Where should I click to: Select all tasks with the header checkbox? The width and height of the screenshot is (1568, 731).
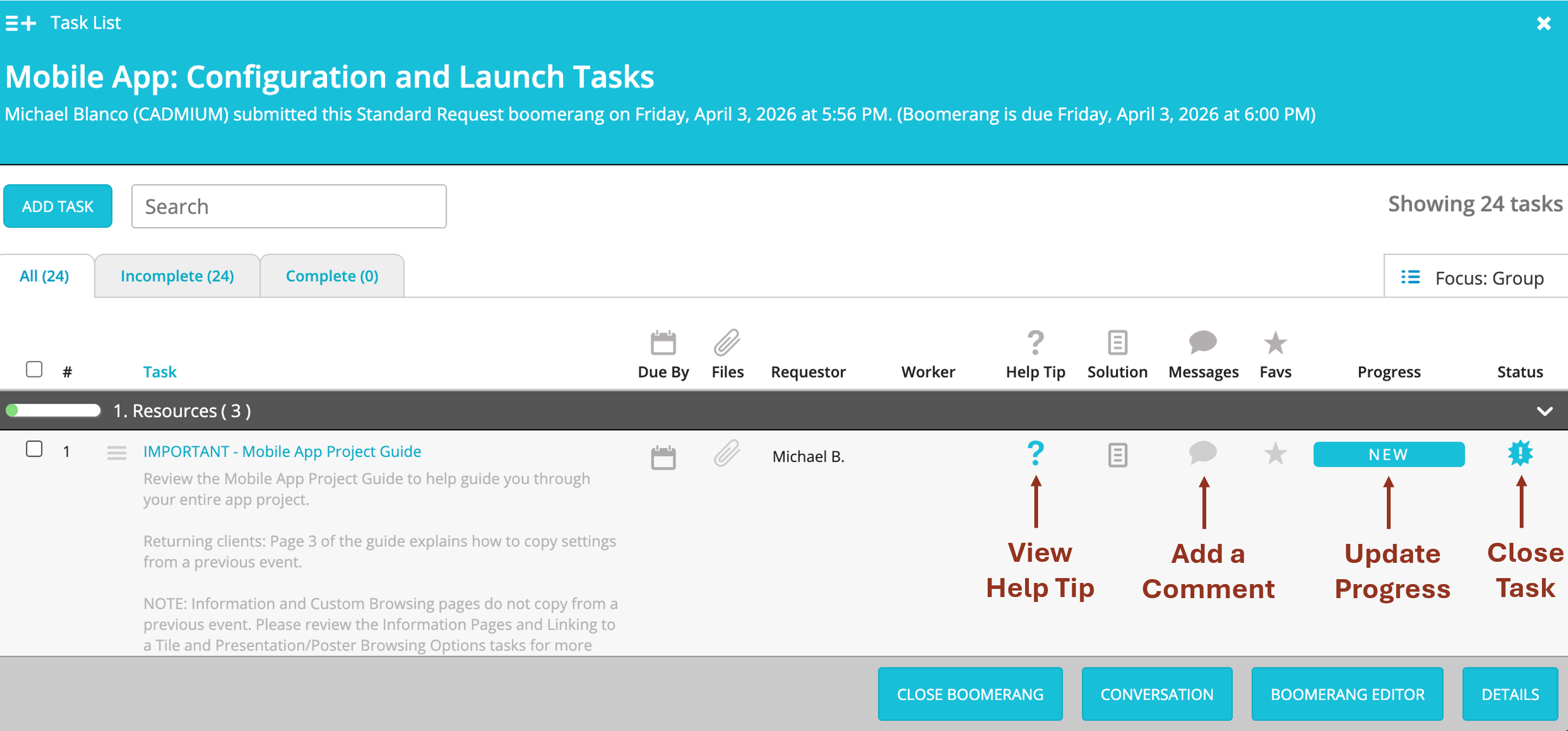tap(34, 369)
